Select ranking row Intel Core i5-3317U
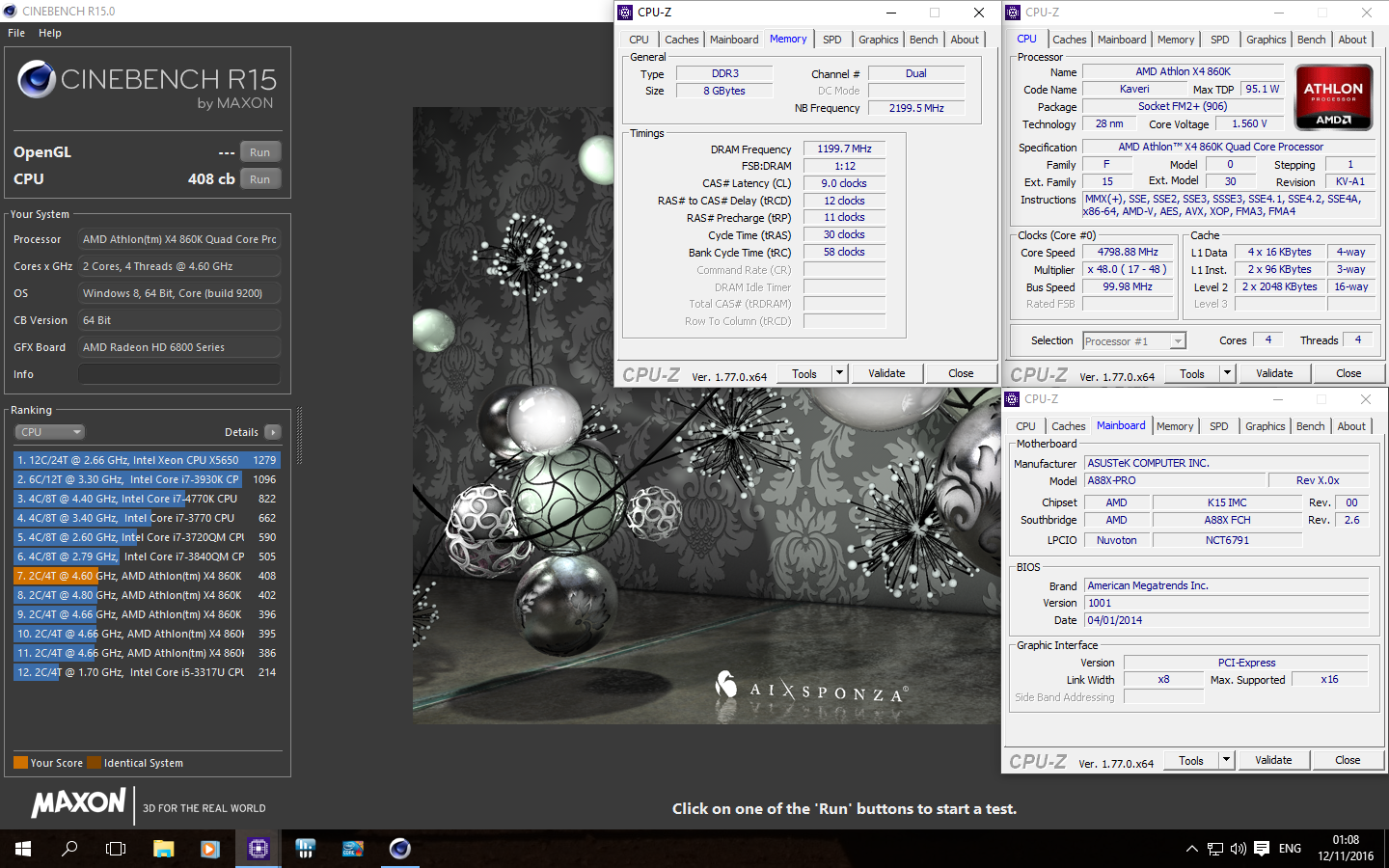 point(147,672)
